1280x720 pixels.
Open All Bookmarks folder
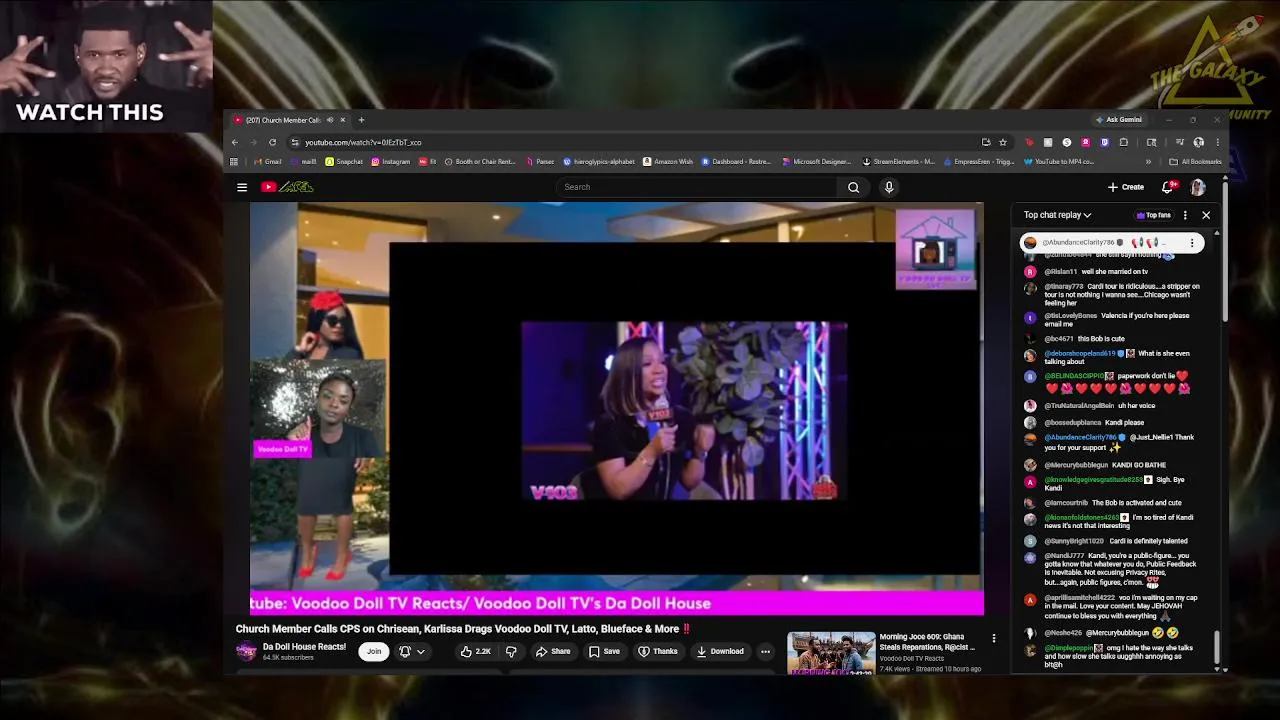point(1195,161)
